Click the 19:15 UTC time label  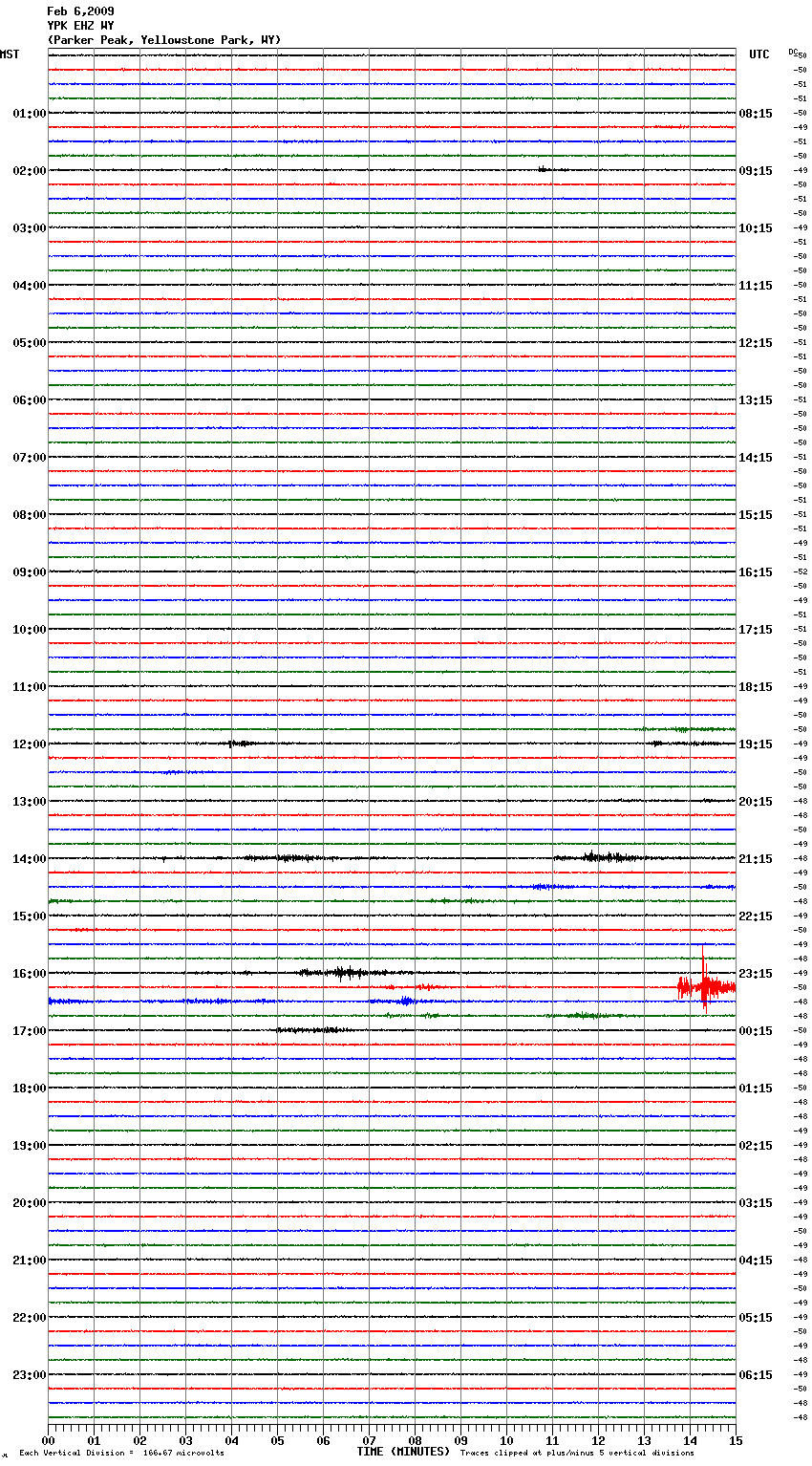tap(756, 744)
